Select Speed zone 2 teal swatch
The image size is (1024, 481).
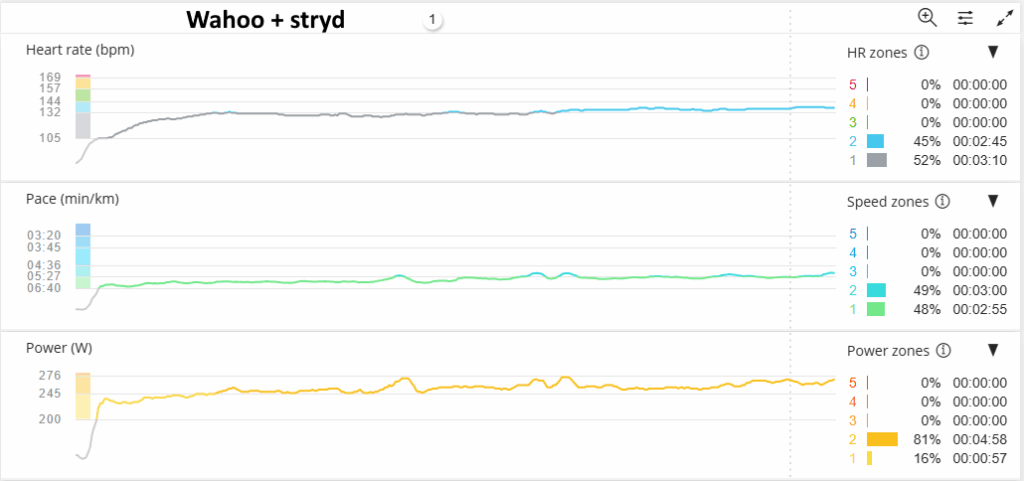876,290
